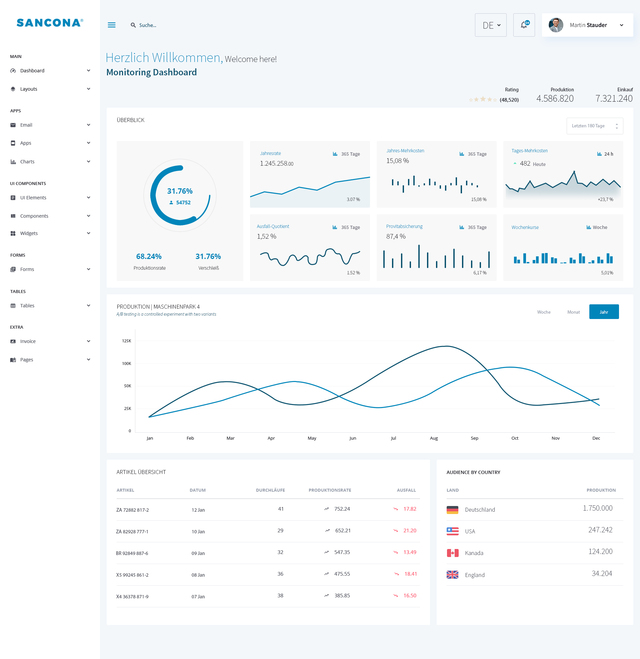Select the active Jahr time range button
The image size is (640, 659).
604,312
